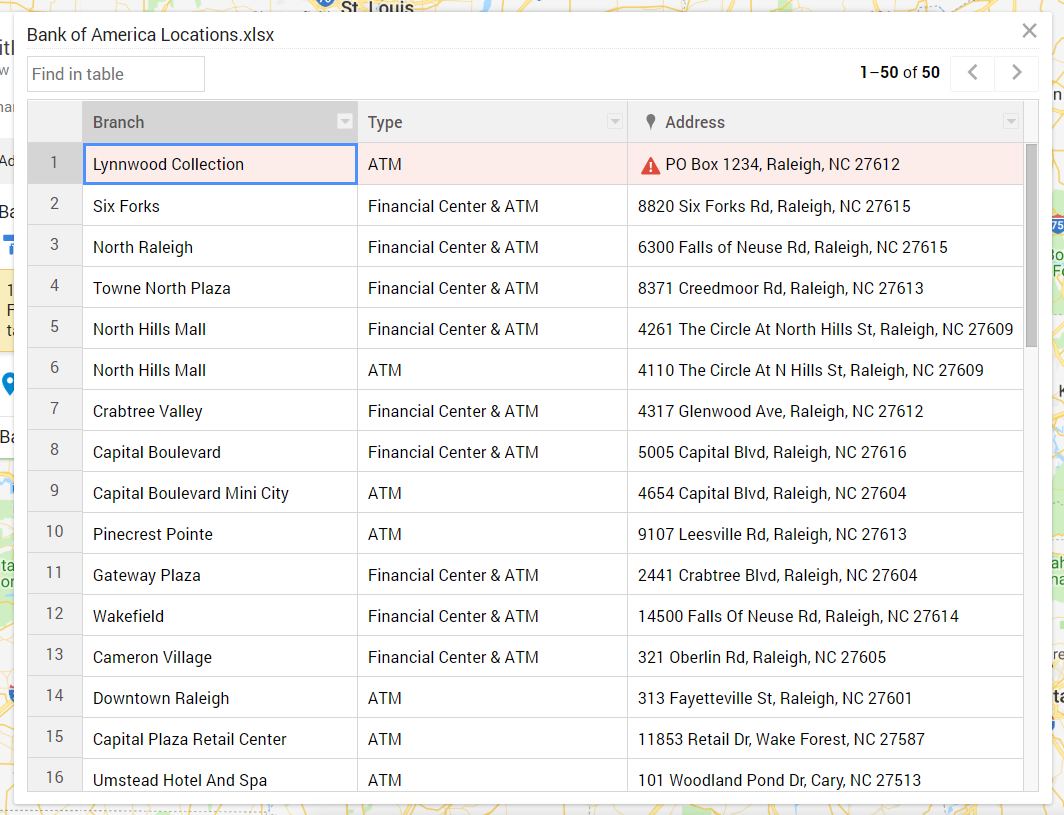The image size is (1064, 815).
Task: Select the Cameron Village branch cell
Action: (x=220, y=657)
